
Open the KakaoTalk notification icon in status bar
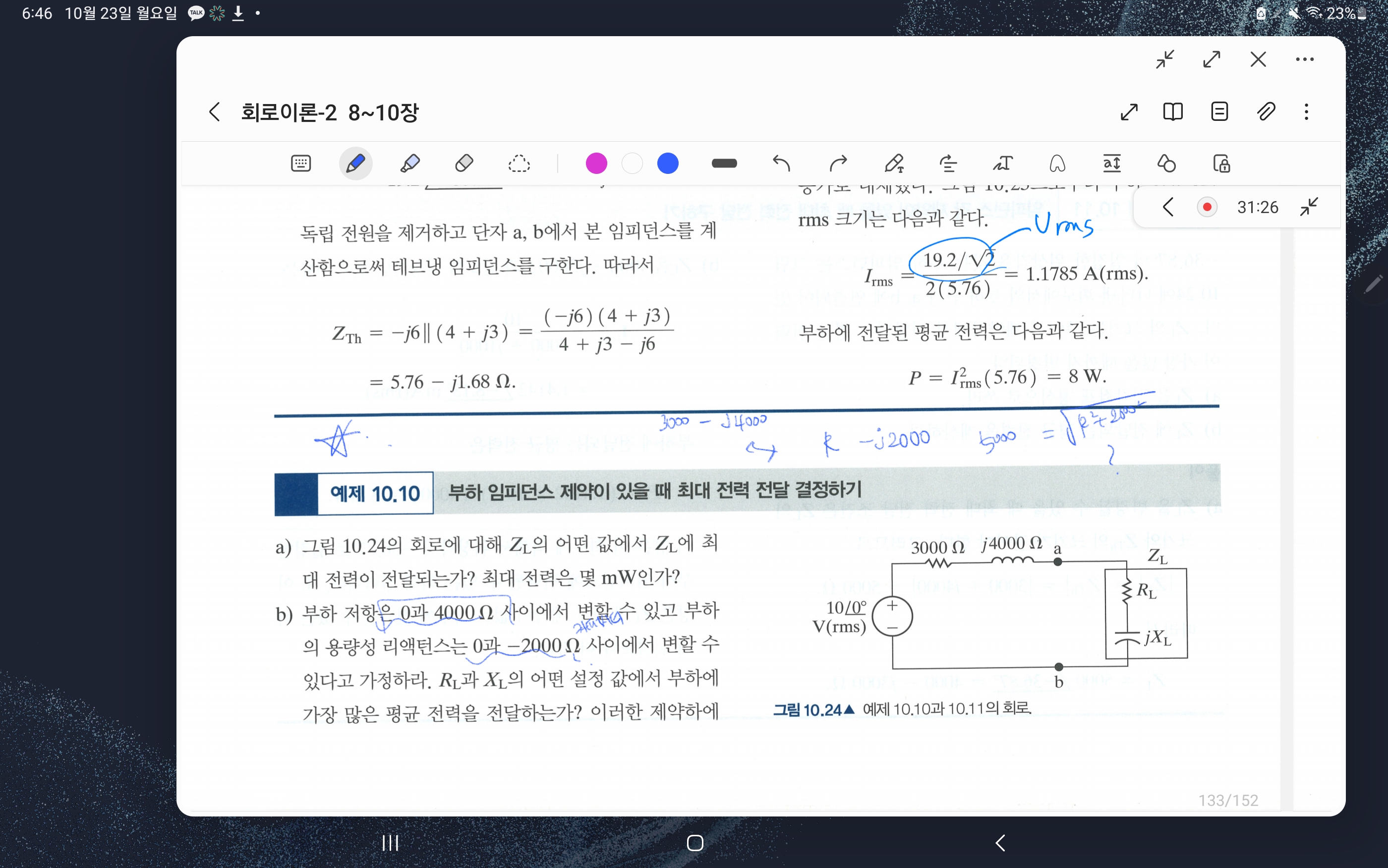(x=196, y=12)
